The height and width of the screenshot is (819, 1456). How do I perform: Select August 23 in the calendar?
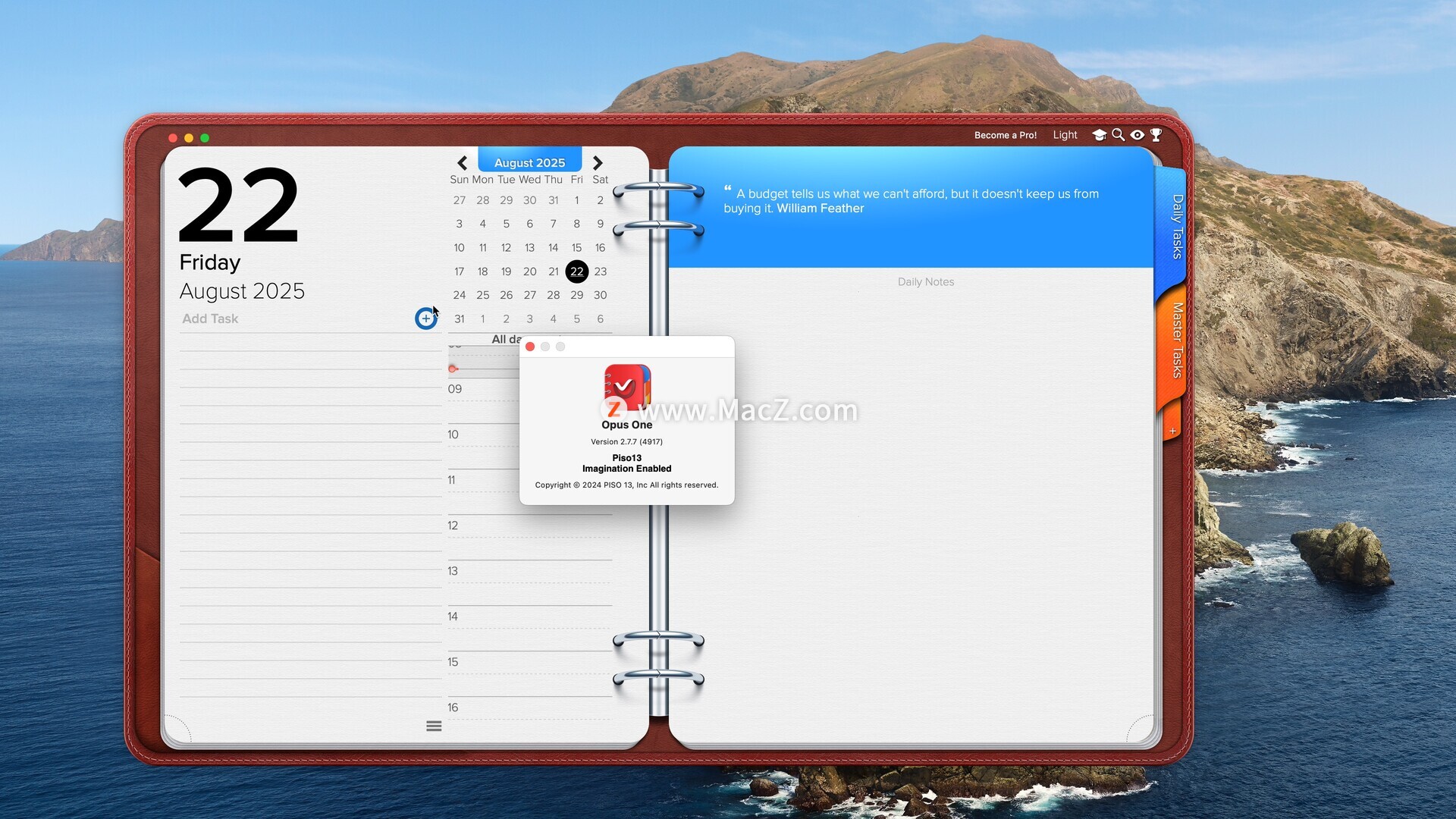coord(600,271)
